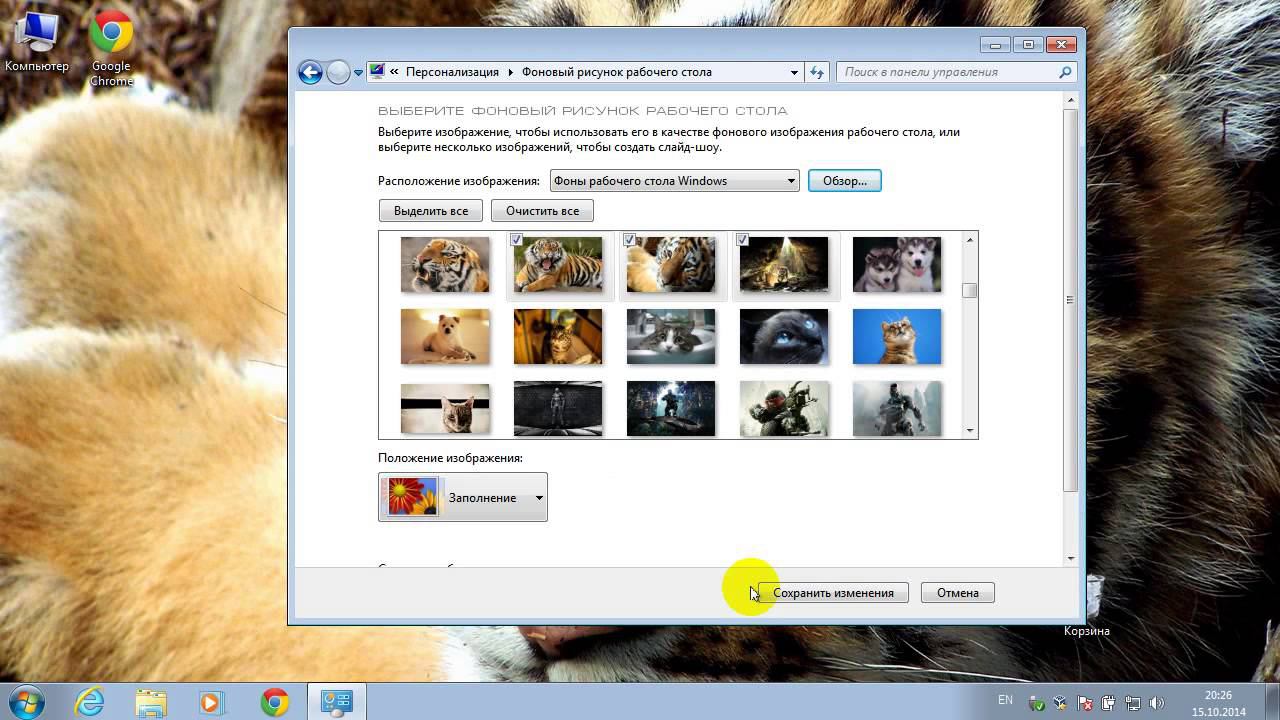Image resolution: width=1280 pixels, height=720 pixels.
Task: Click the window's outer scrollbar down arrow
Action: 1071,558
